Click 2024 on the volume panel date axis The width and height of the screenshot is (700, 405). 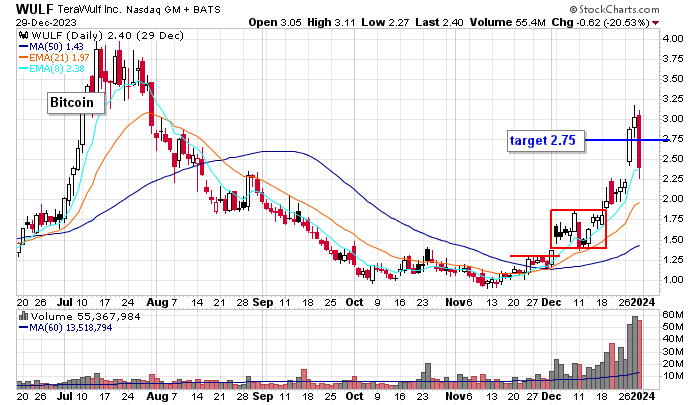click(643, 397)
